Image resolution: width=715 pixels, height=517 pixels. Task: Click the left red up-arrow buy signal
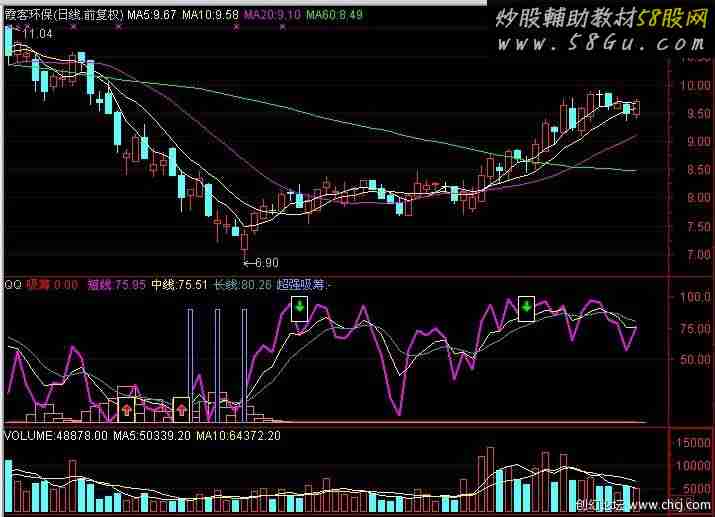click(126, 409)
